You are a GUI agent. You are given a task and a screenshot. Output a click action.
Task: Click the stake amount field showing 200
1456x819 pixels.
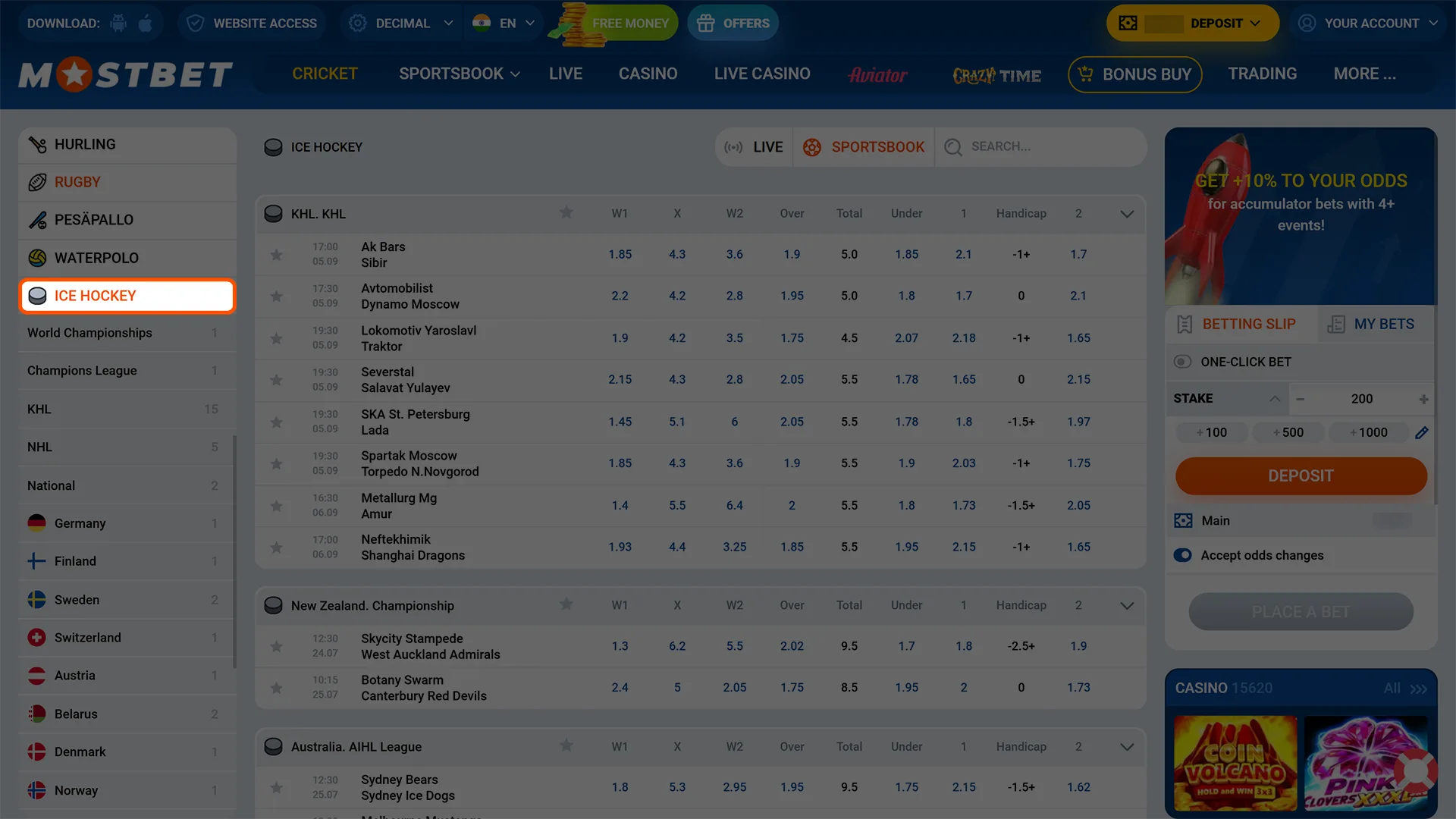pos(1362,399)
